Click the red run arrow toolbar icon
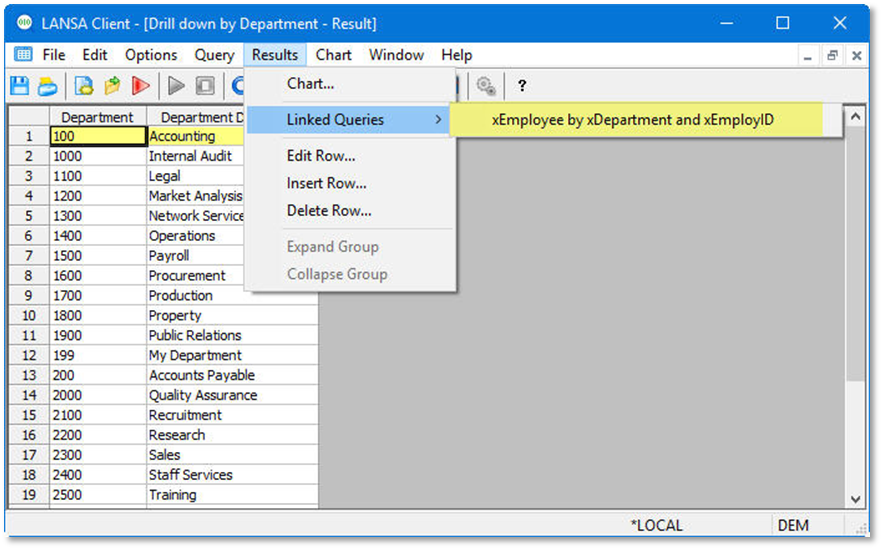The image size is (882, 549). click(141, 86)
